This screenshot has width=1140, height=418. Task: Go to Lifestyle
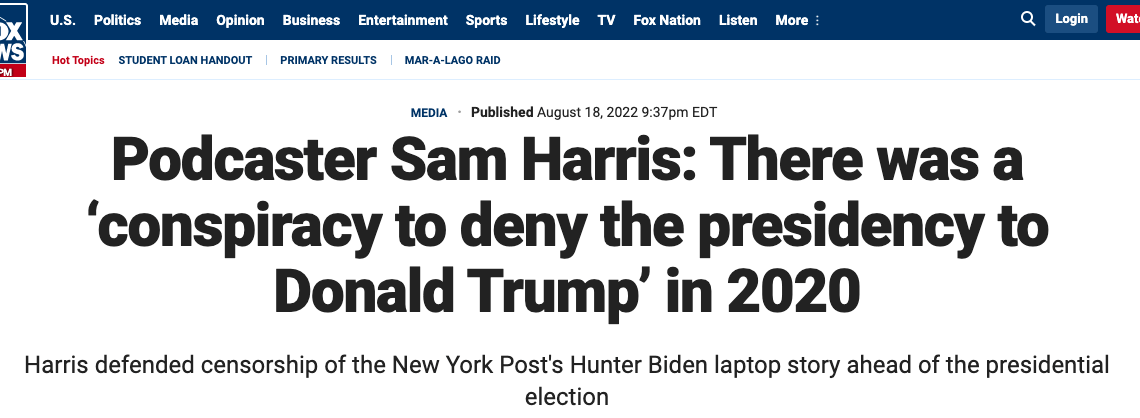[x=553, y=20]
